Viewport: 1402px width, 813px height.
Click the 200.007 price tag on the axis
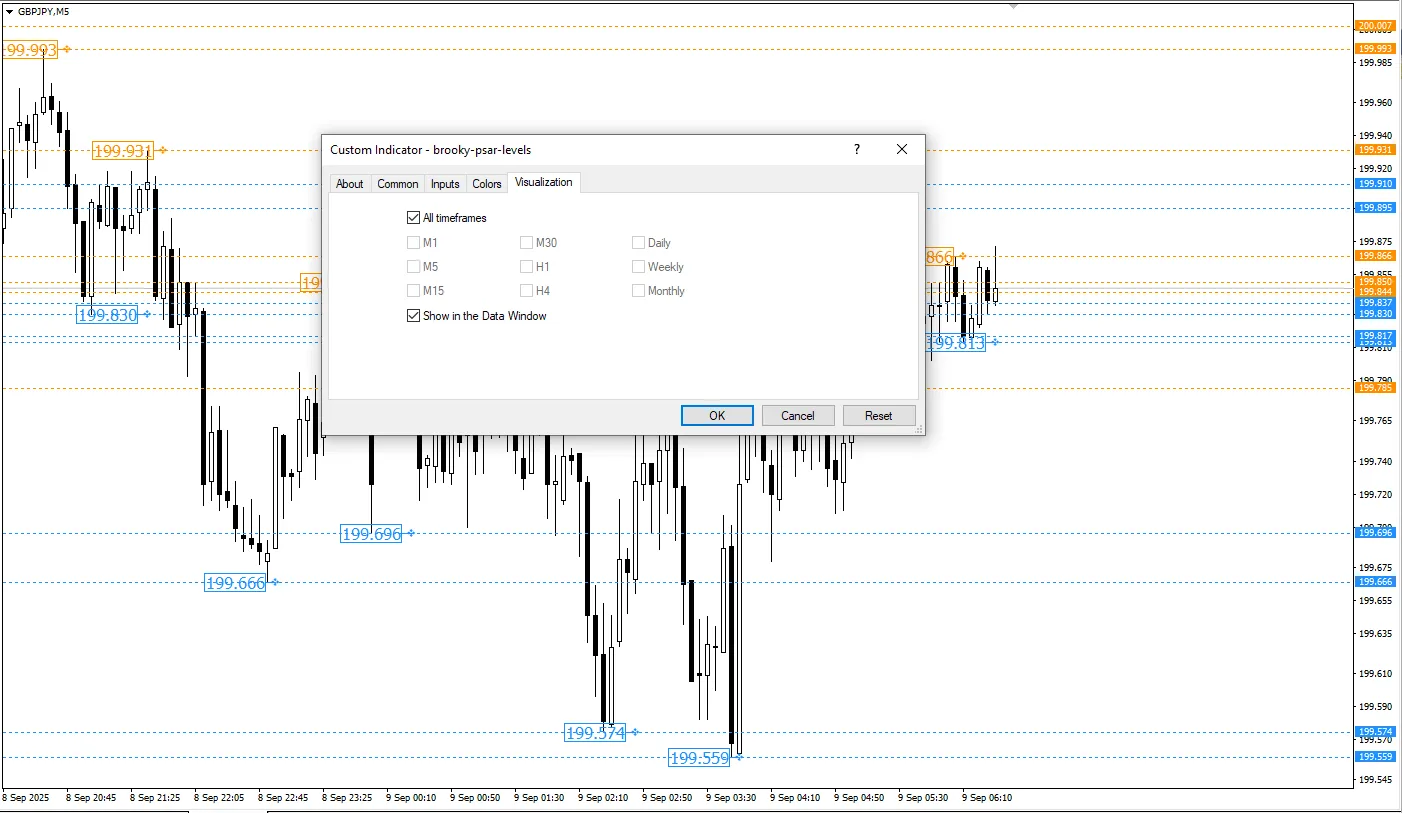(1374, 26)
